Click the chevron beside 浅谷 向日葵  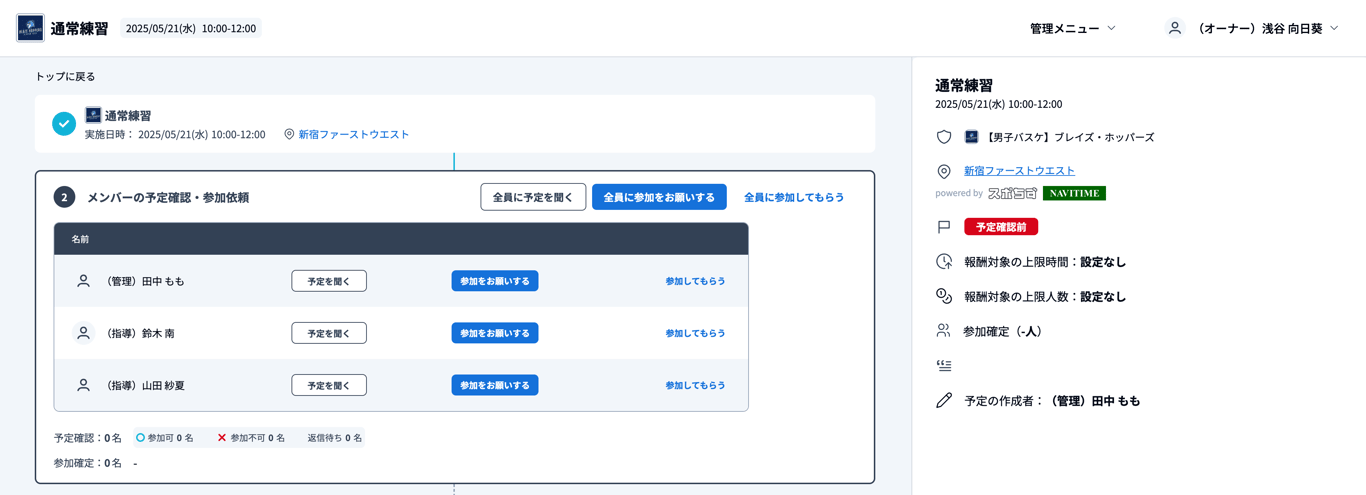click(1334, 28)
